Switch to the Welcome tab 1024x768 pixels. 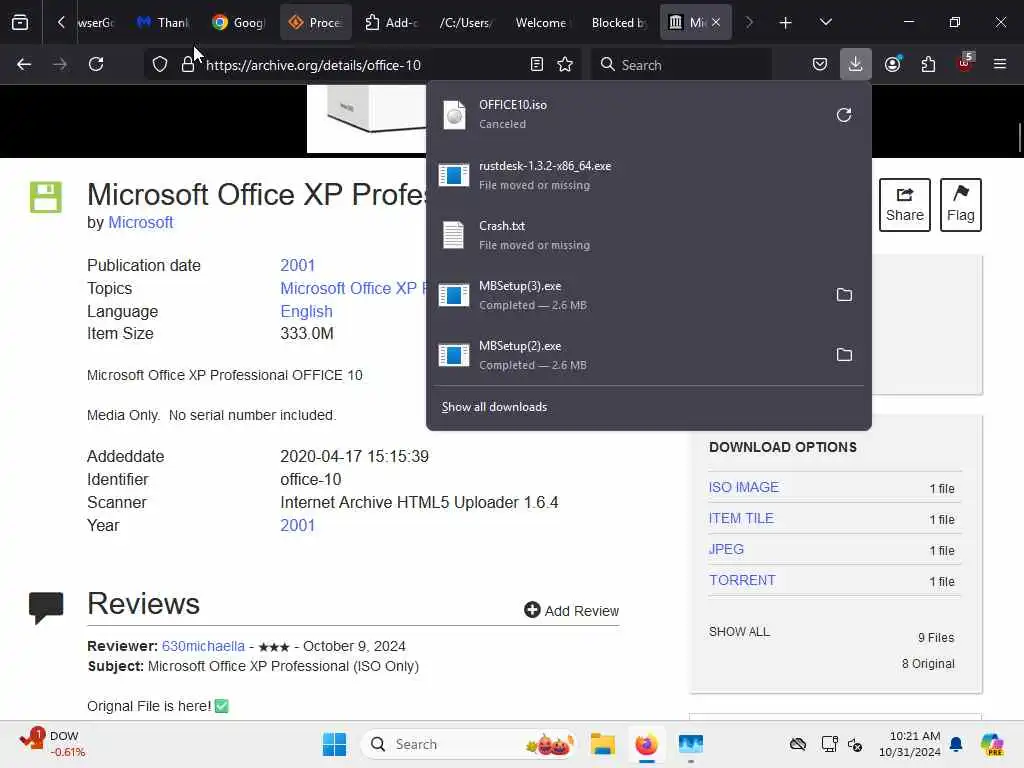pos(543,23)
